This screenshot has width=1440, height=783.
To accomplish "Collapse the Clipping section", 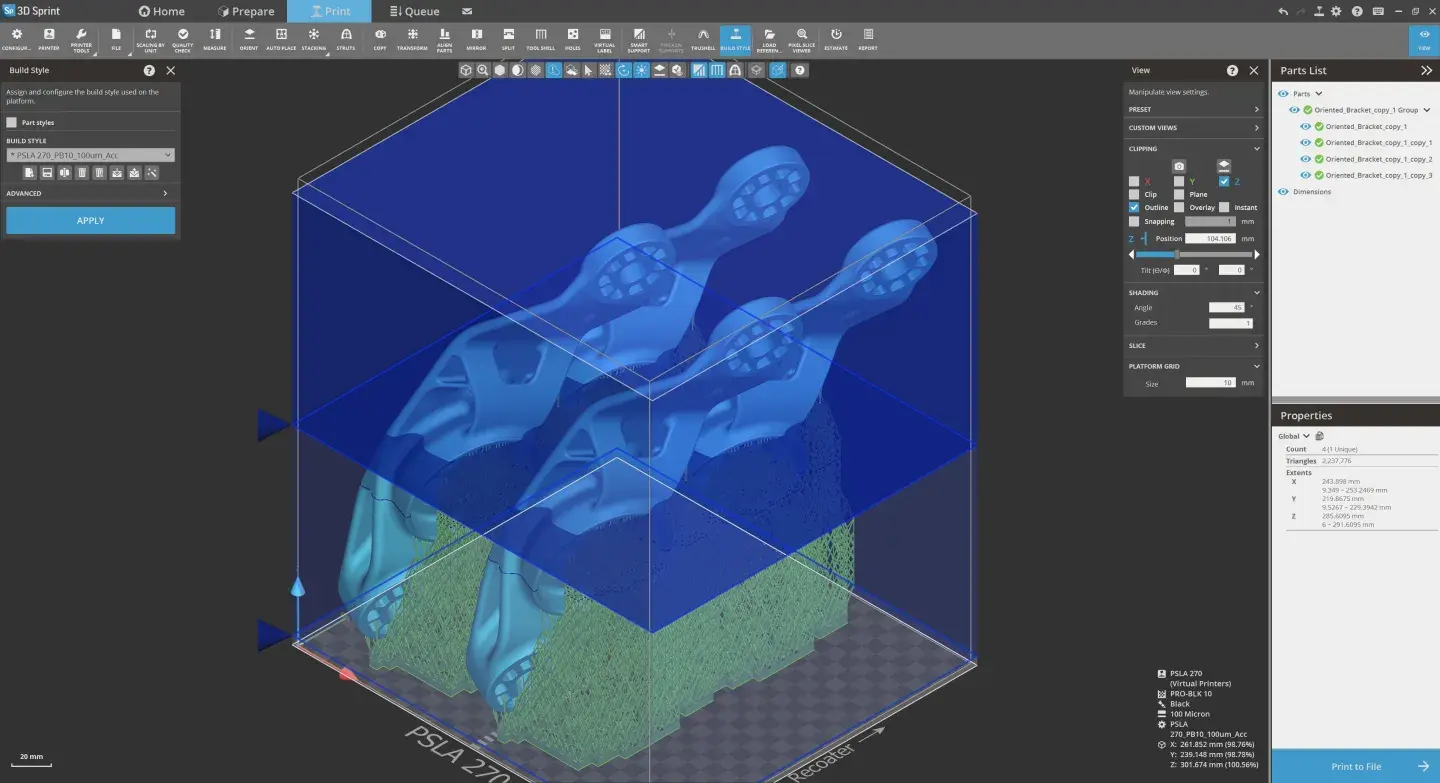I will [1194, 148].
